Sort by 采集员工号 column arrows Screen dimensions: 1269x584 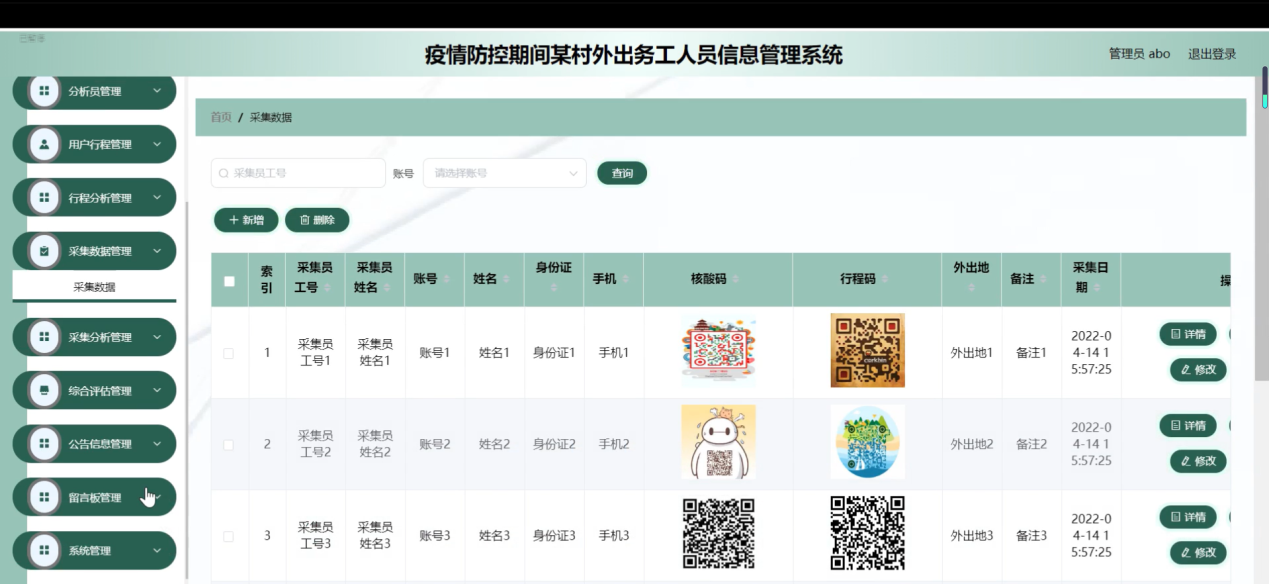click(327, 288)
